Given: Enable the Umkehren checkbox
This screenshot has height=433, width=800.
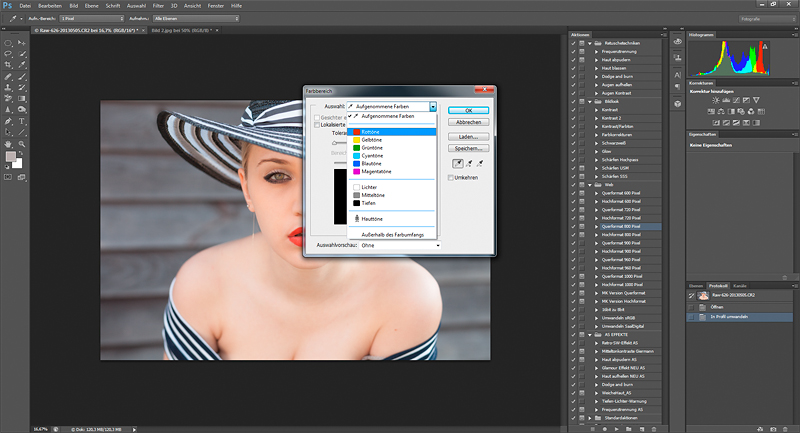Looking at the screenshot, I should 451,177.
